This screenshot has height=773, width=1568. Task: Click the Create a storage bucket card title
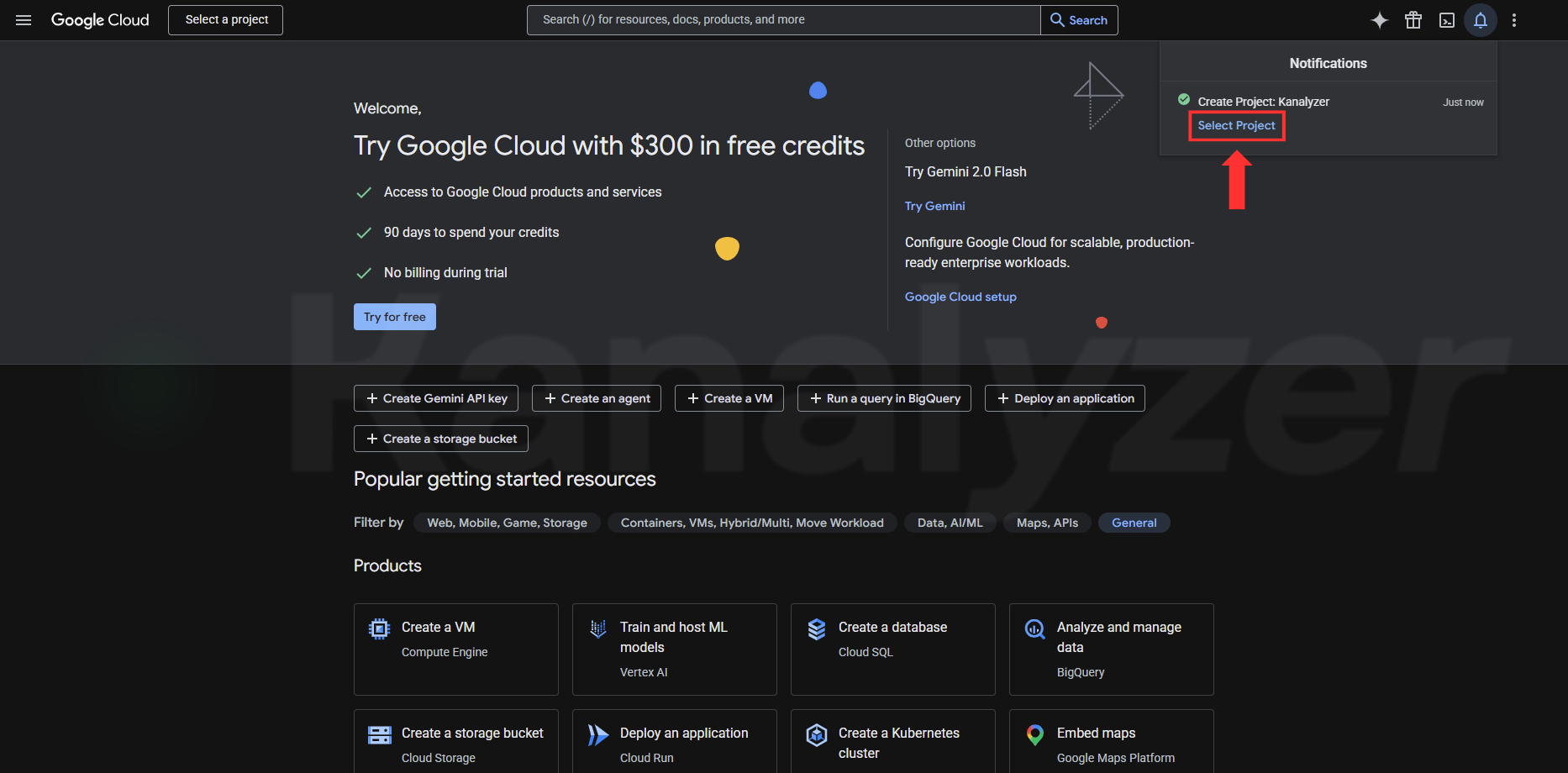pyautogui.click(x=472, y=733)
